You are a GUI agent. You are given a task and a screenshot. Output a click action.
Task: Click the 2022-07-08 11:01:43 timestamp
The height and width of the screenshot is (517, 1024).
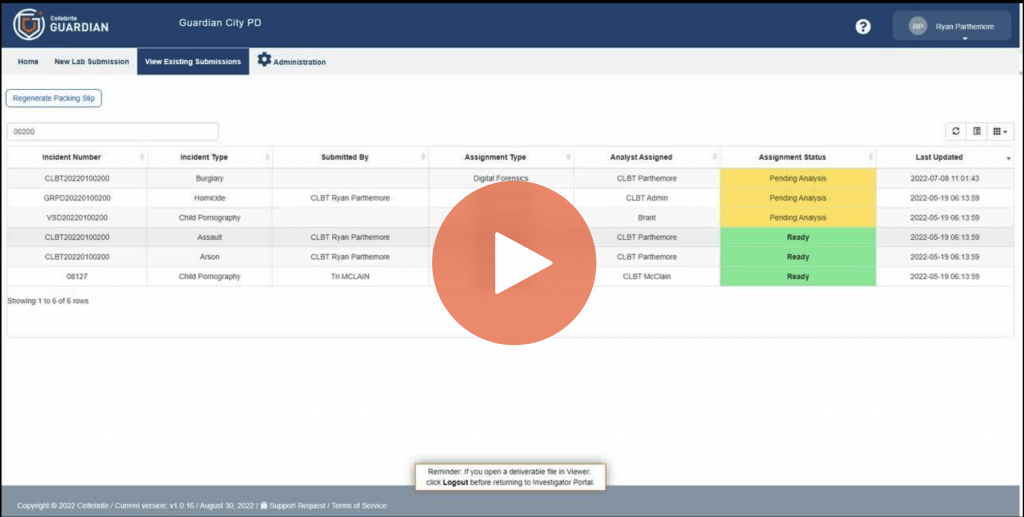pyautogui.click(x=944, y=178)
